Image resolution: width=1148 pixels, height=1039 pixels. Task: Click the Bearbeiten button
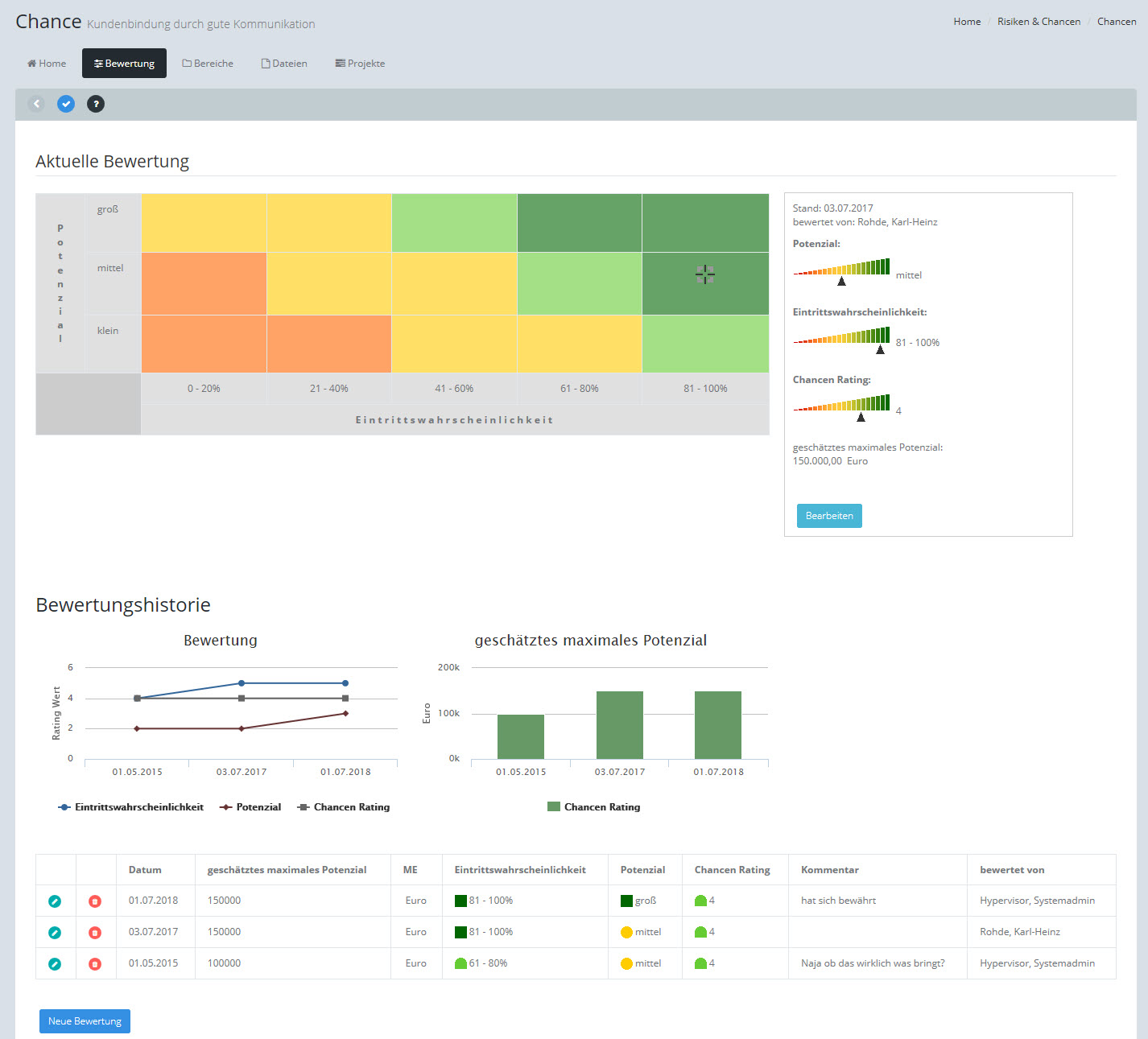coord(829,516)
